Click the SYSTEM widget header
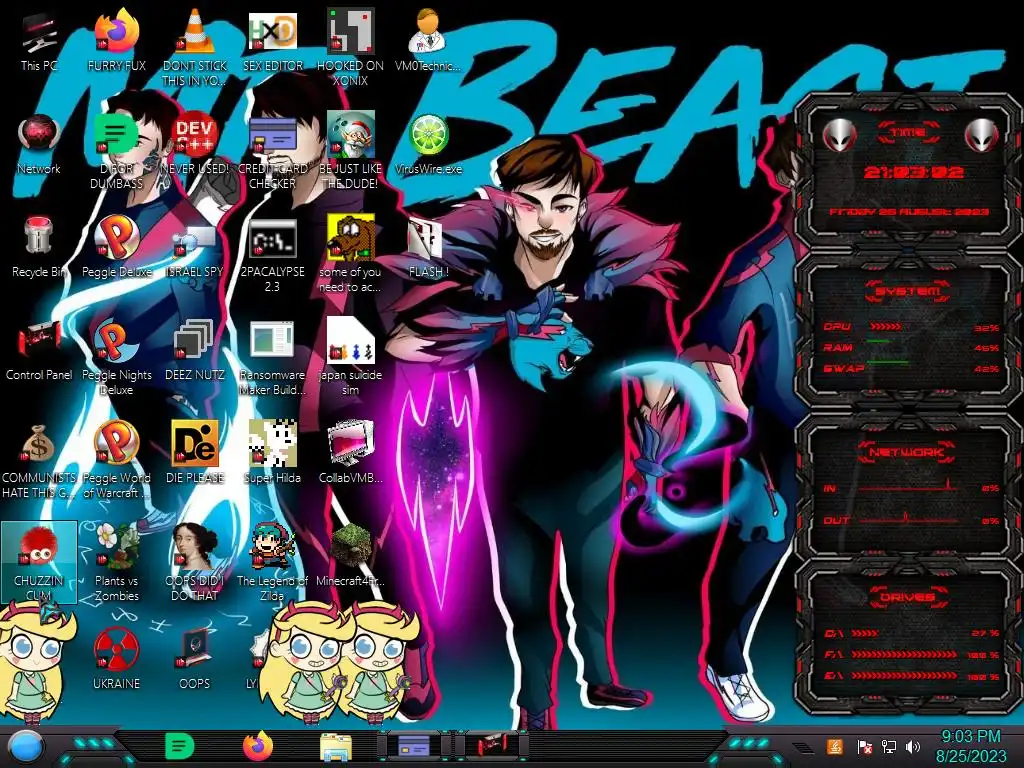Image resolution: width=1024 pixels, height=768 pixels. click(908, 291)
